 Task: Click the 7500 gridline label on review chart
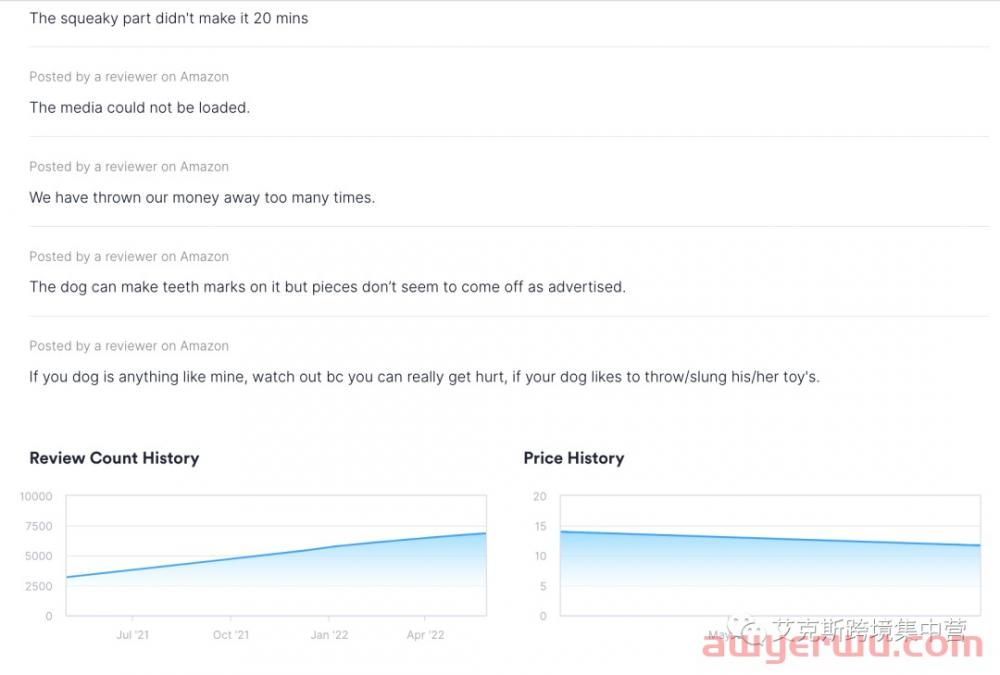(39, 526)
